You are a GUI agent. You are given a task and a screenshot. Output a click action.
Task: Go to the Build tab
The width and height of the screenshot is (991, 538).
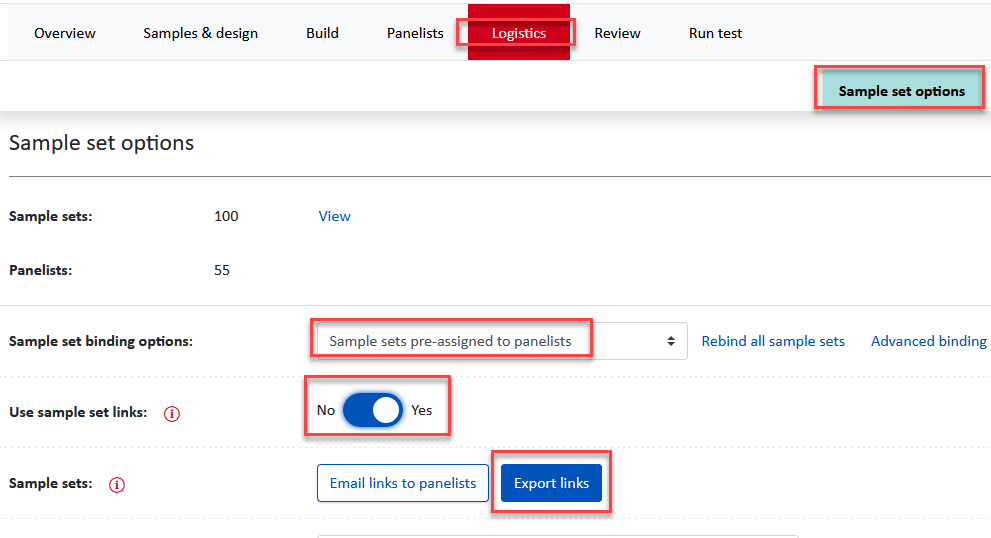tap(322, 33)
